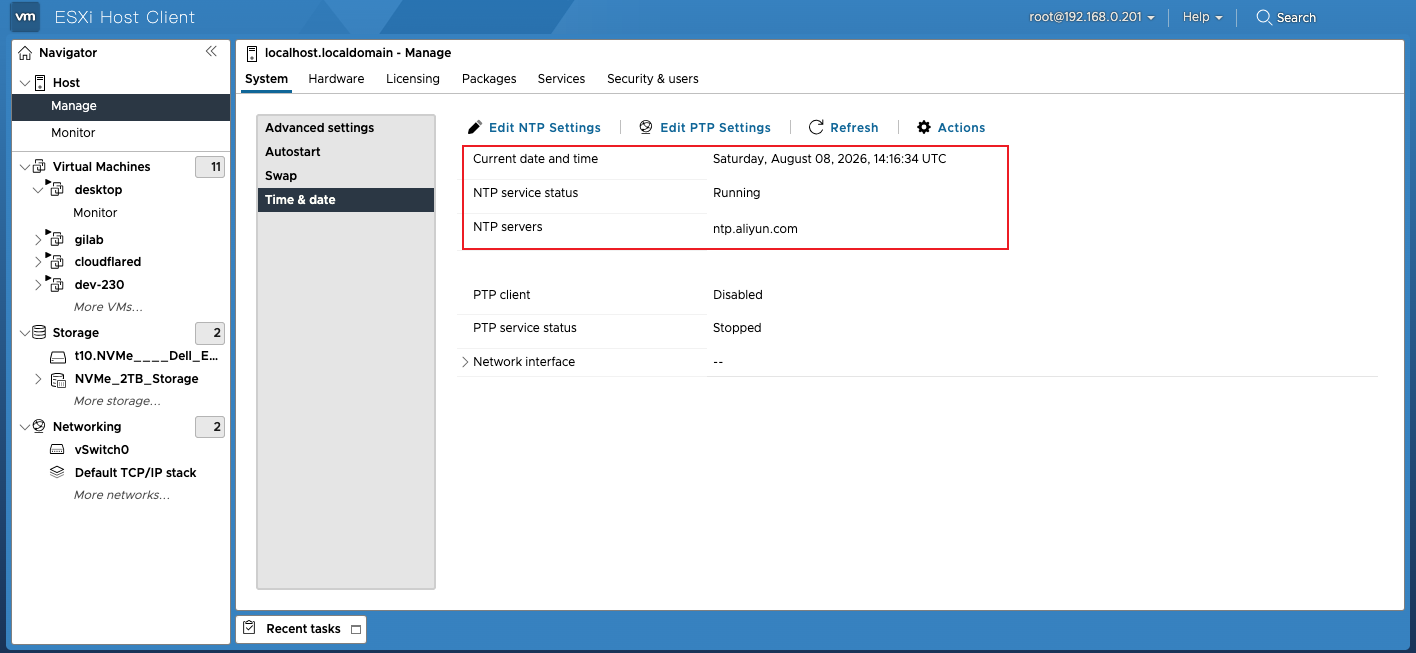Open the More storage... link
The width and height of the screenshot is (1416, 653).
(x=117, y=401)
